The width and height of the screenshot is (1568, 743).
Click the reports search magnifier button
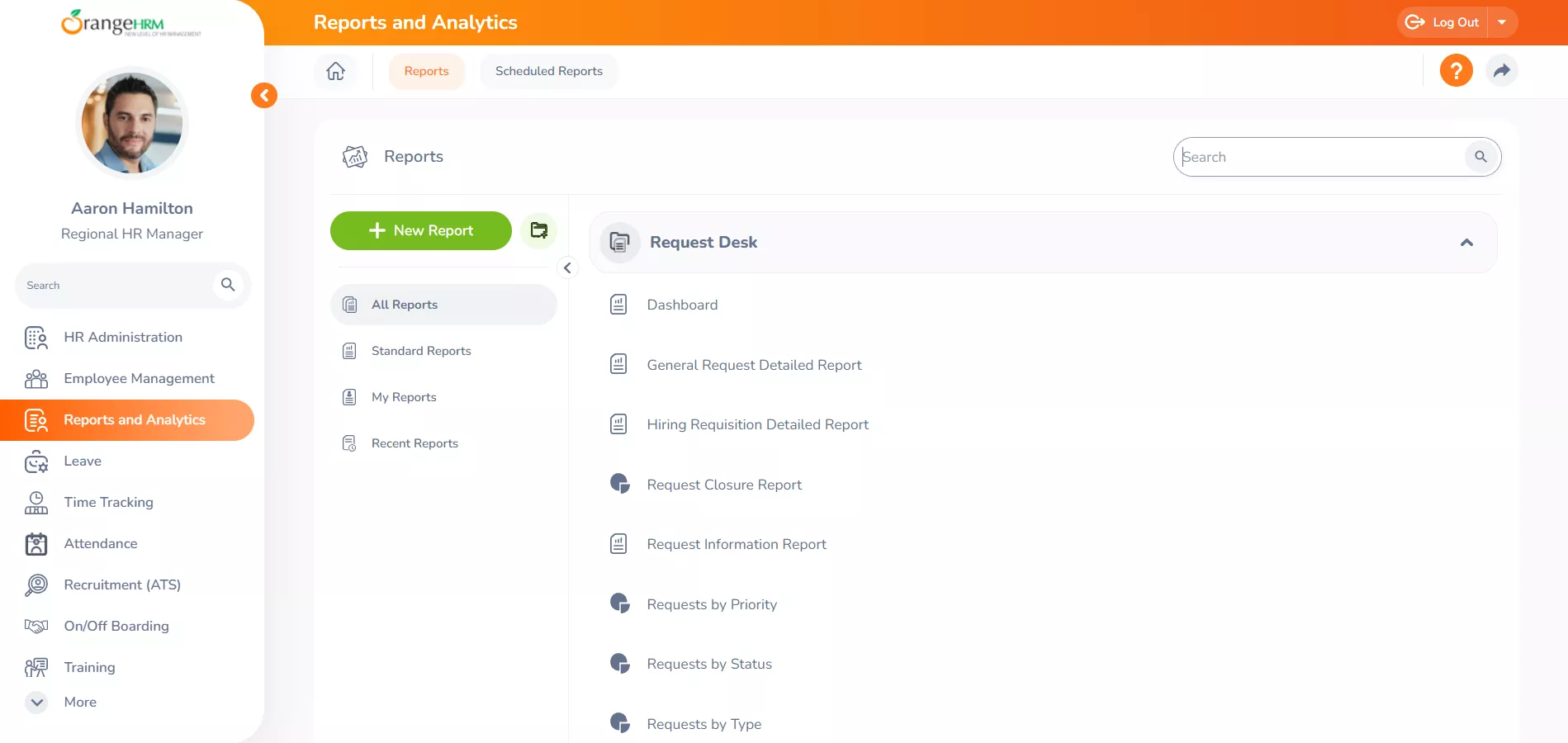click(1480, 157)
